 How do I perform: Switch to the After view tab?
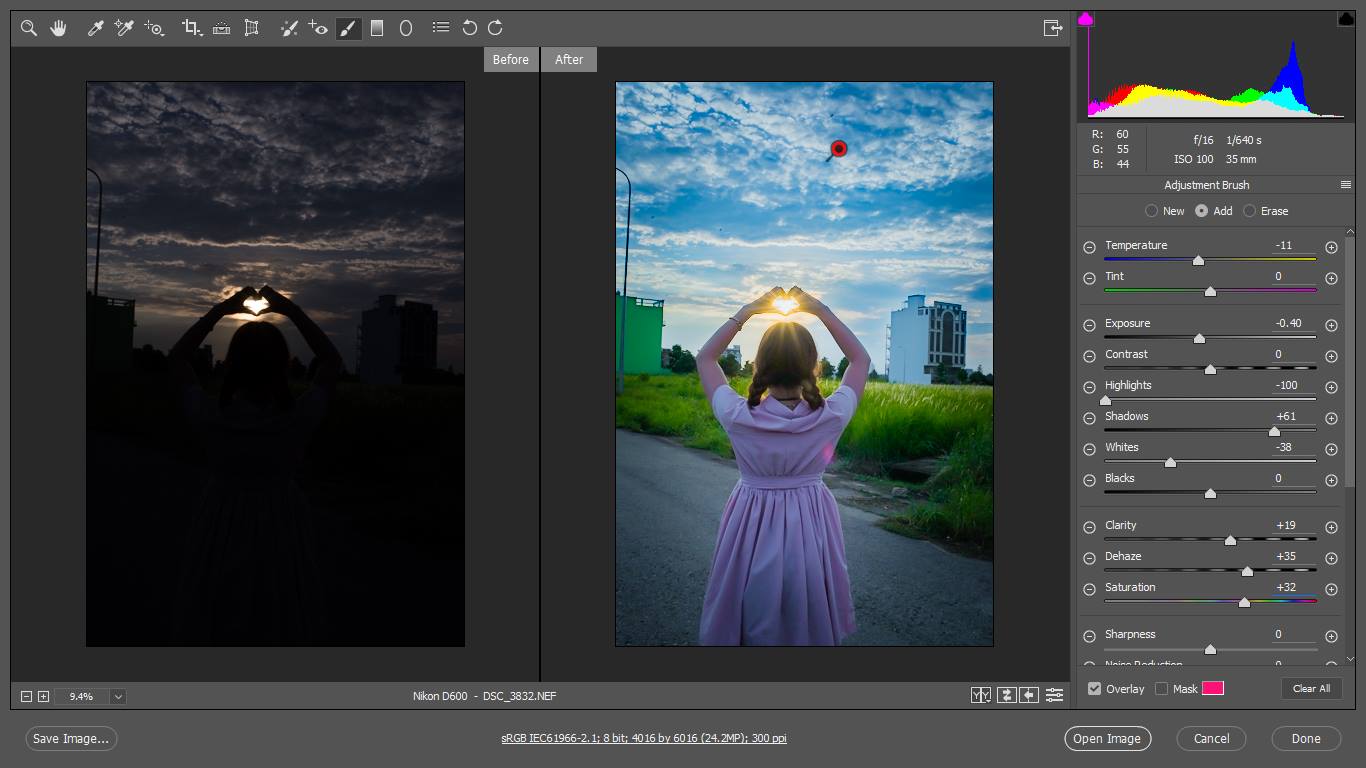pyautogui.click(x=569, y=59)
